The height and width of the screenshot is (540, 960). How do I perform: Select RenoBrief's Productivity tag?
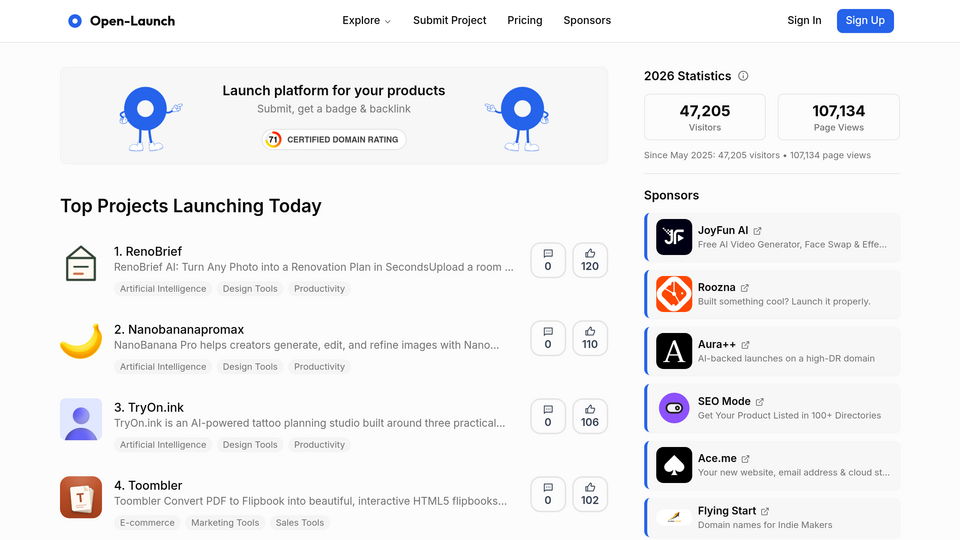pyautogui.click(x=319, y=288)
